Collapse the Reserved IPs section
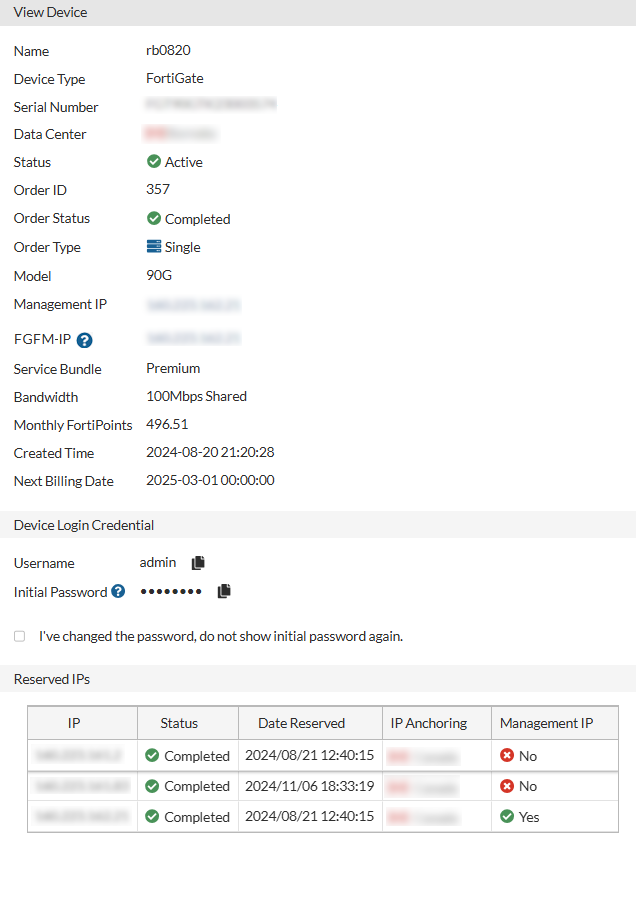This screenshot has width=636, height=900. (x=51, y=679)
